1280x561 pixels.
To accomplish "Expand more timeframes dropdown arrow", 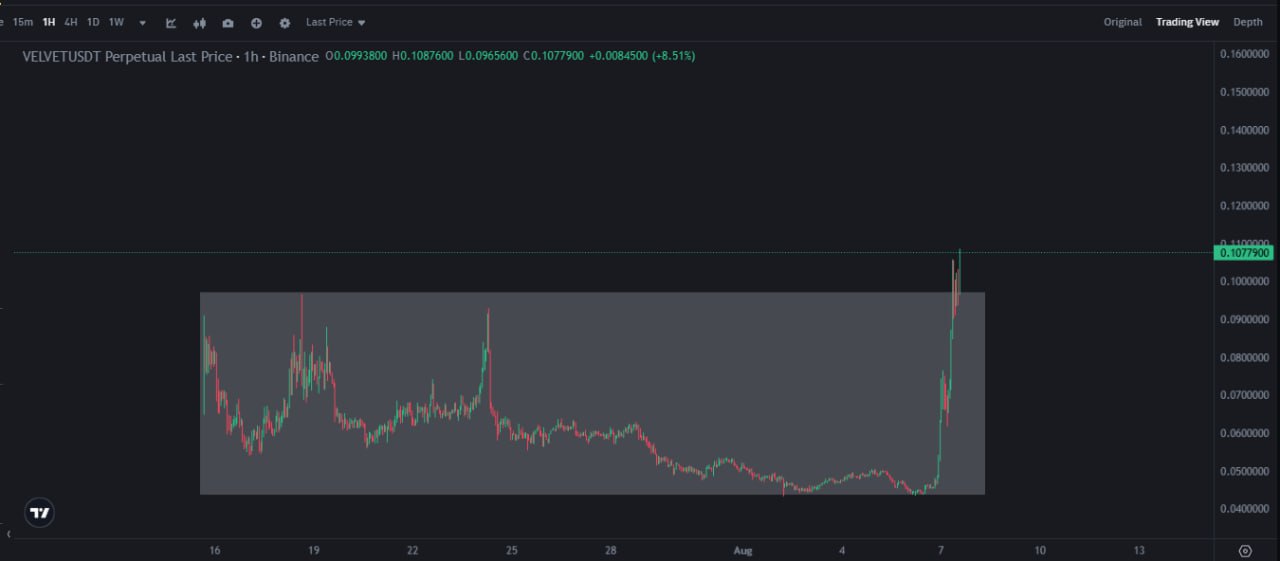I will pos(142,22).
